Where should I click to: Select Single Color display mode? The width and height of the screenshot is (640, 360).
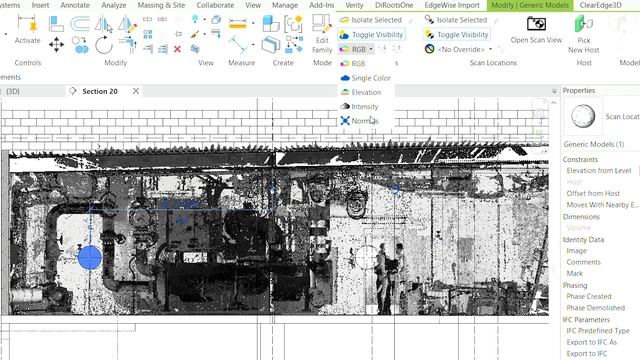coord(365,78)
